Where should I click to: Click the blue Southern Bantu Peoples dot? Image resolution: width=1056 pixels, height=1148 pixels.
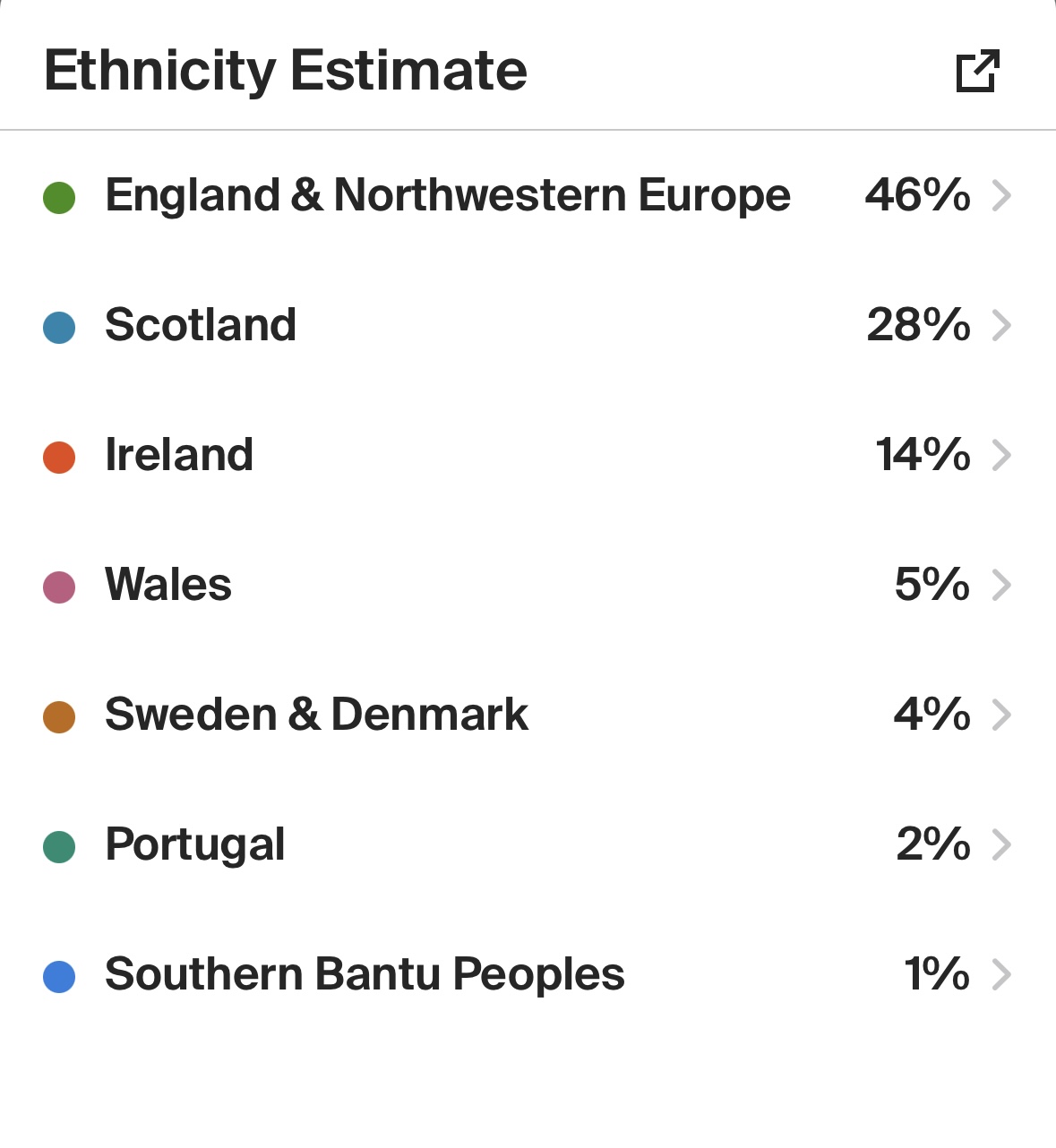pyautogui.click(x=59, y=977)
